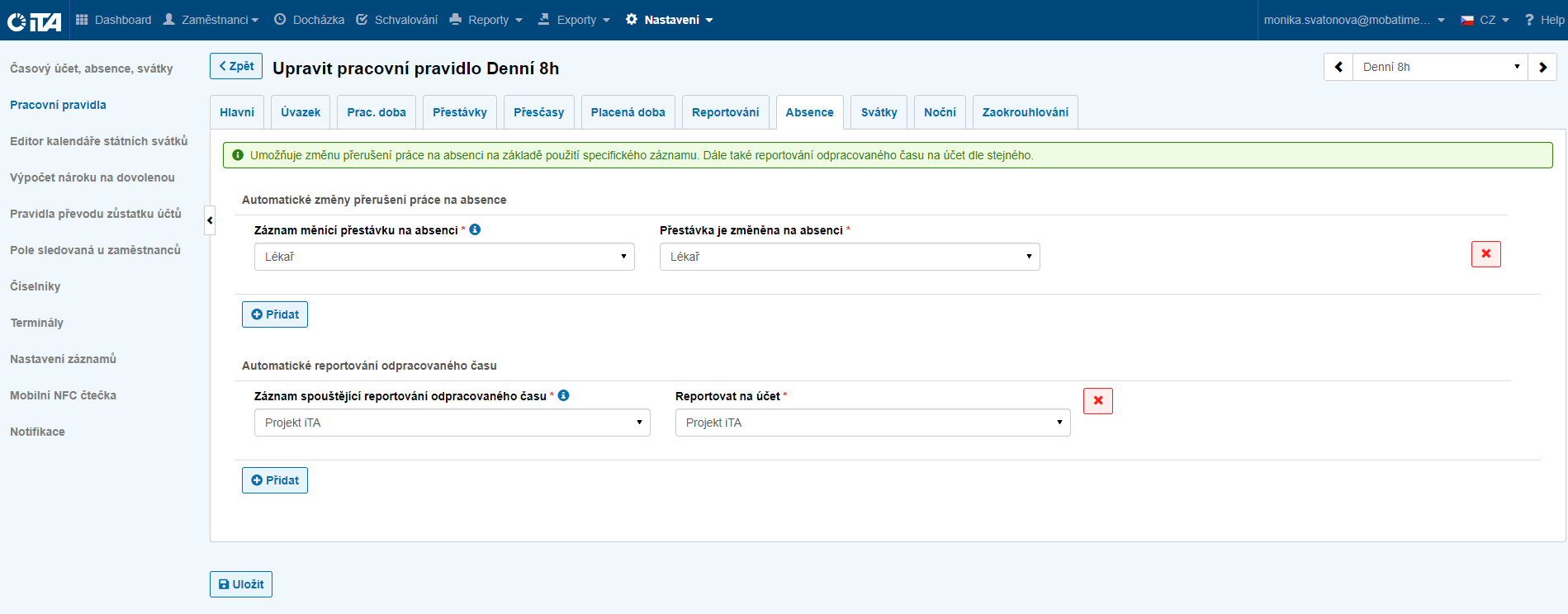Go to previous work rule arrow
This screenshot has width=1568, height=614.
1338,67
